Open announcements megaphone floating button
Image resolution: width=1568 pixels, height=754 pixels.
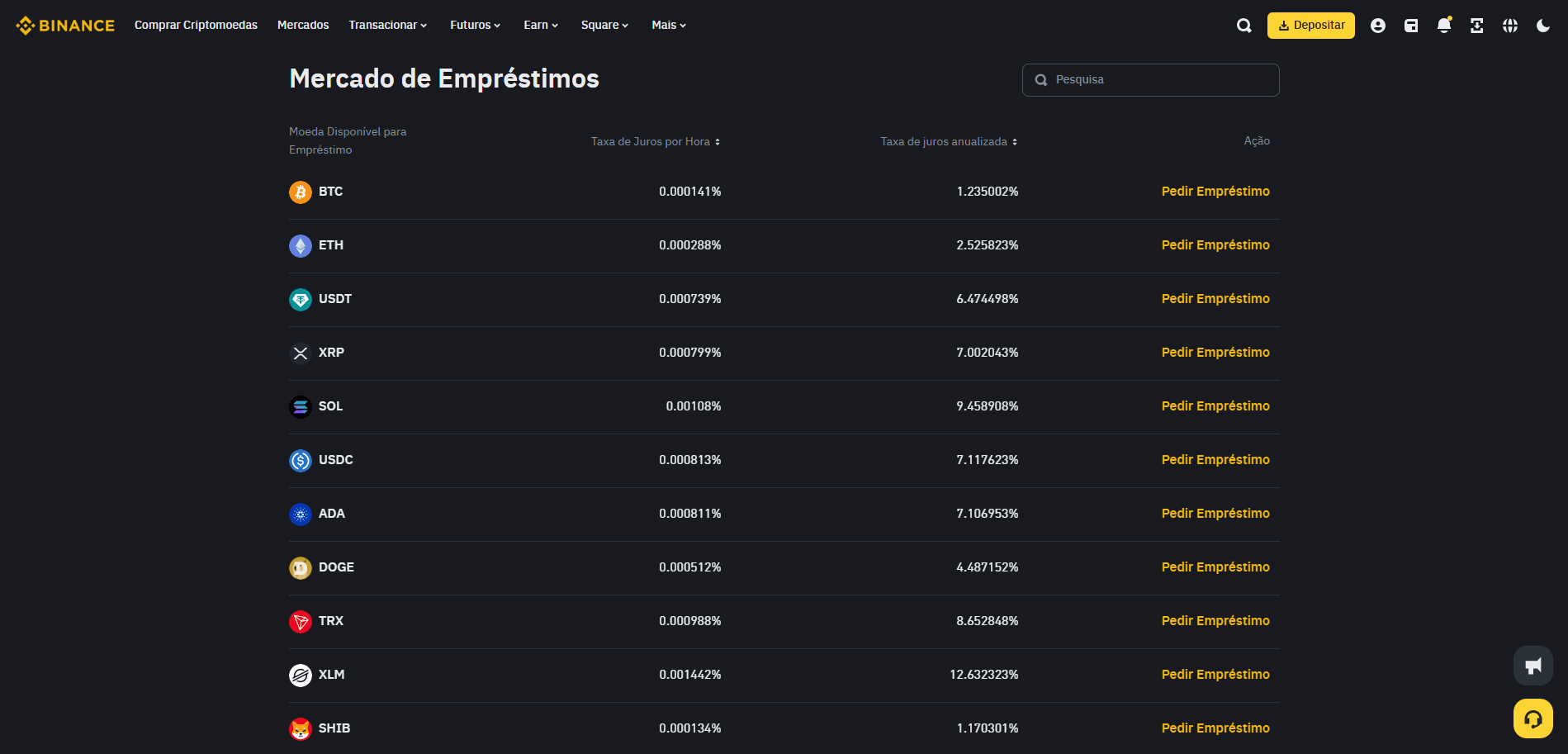coord(1533,666)
